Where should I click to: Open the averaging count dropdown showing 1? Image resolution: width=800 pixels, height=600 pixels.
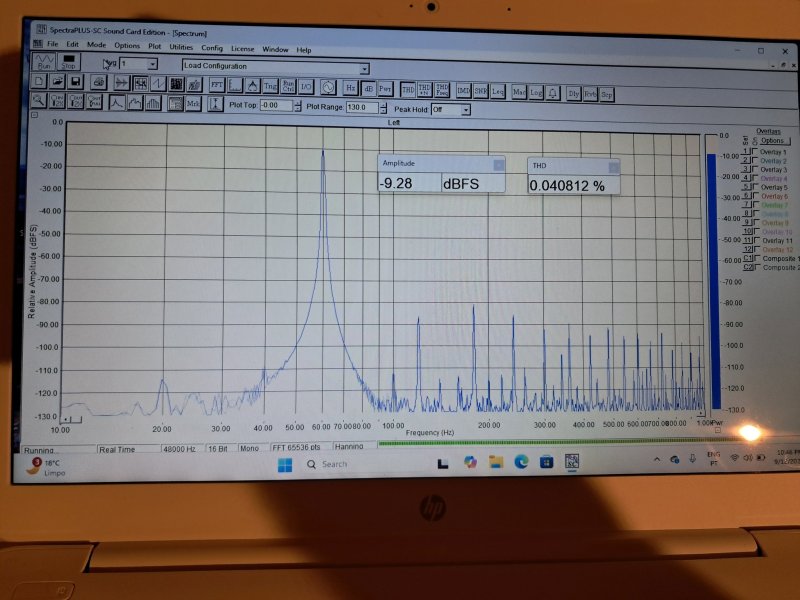pyautogui.click(x=152, y=64)
